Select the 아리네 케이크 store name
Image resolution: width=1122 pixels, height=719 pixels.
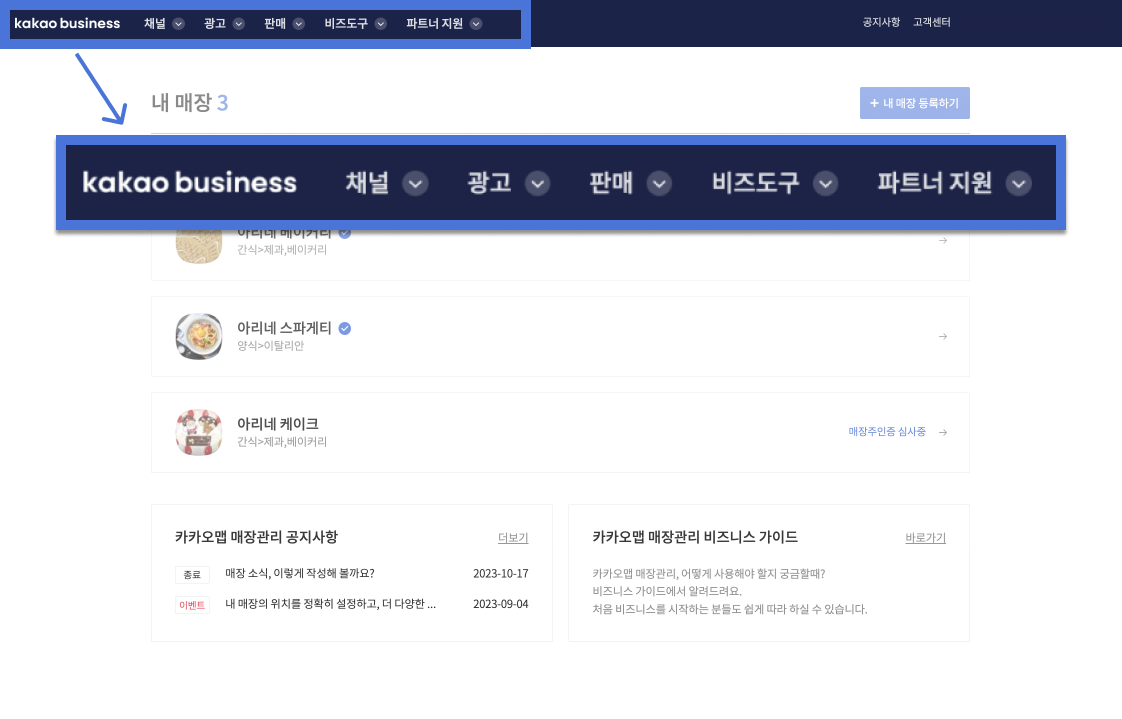point(278,424)
